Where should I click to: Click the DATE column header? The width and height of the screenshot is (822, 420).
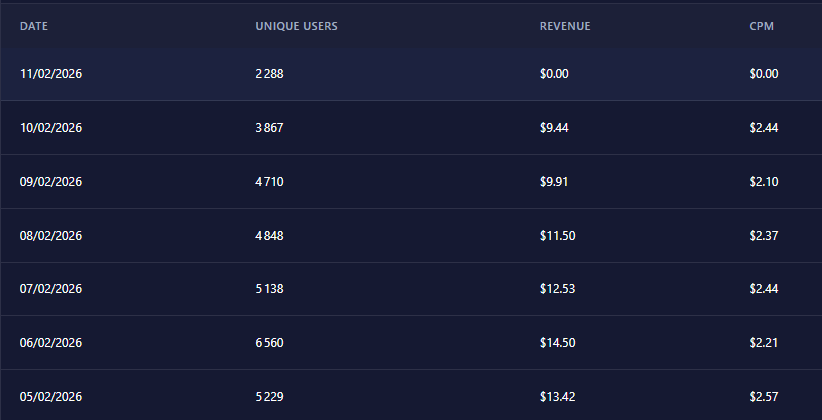[34, 26]
